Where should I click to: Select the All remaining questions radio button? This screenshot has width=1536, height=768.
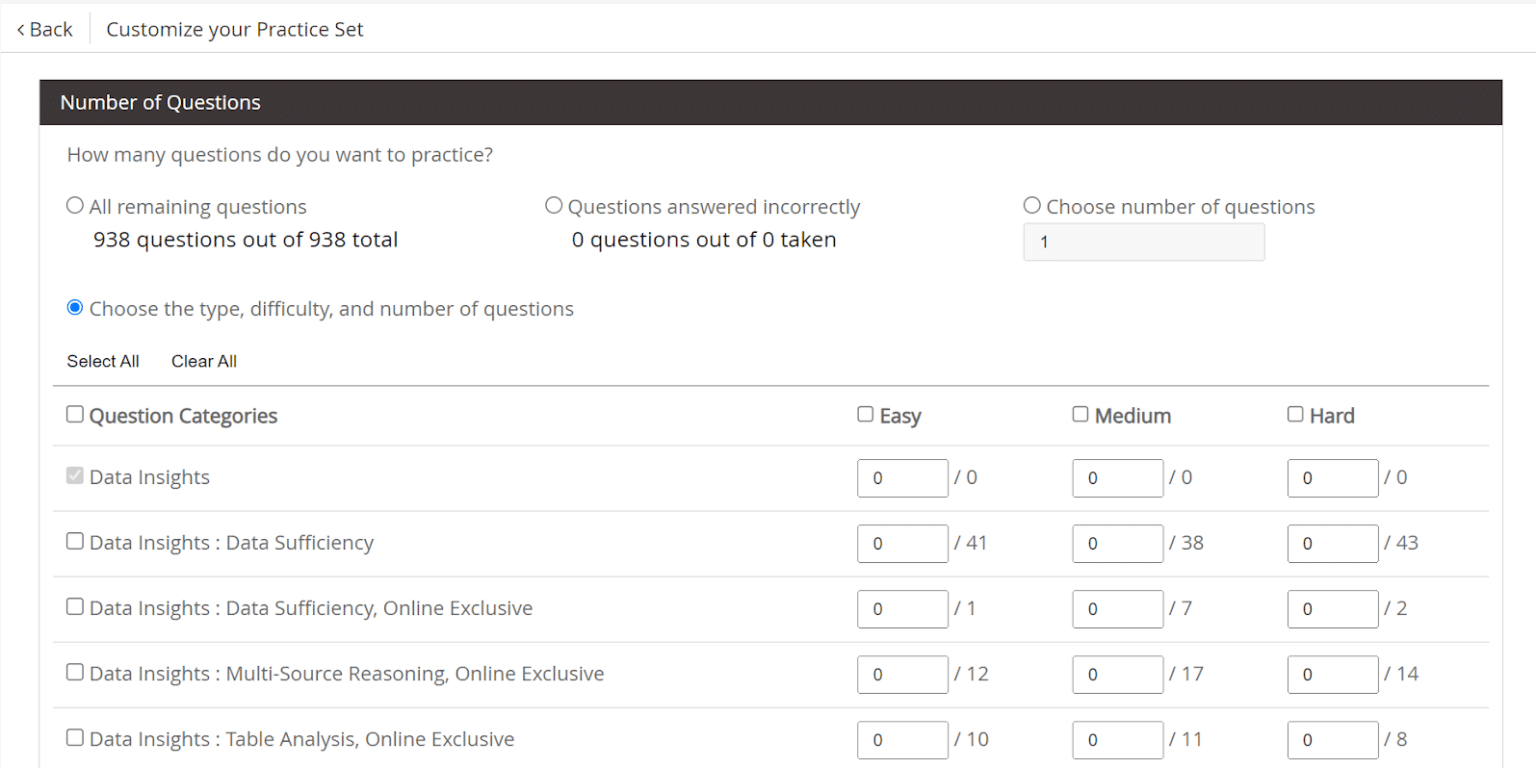(75, 206)
